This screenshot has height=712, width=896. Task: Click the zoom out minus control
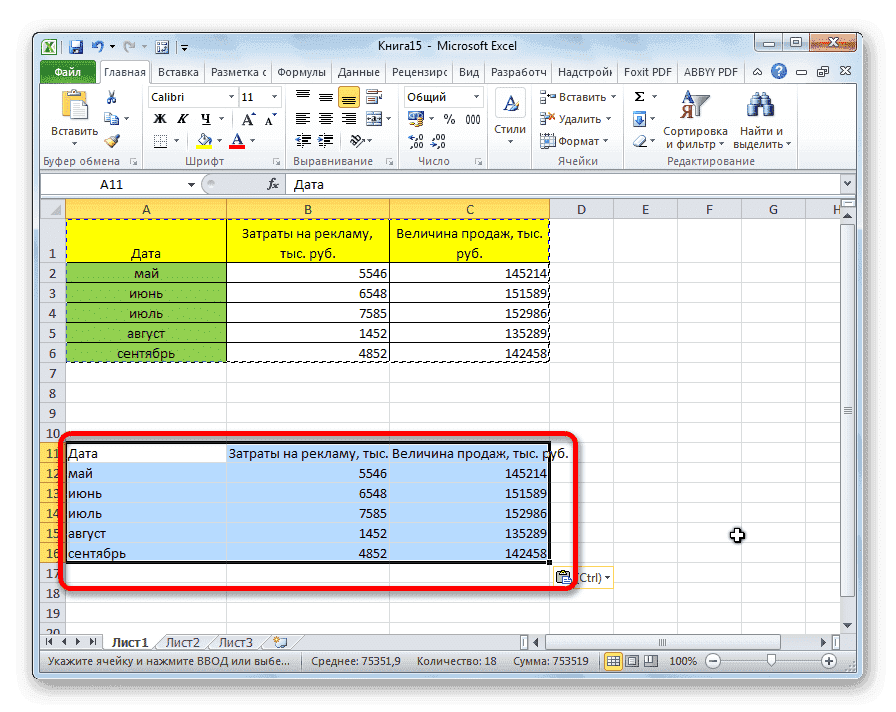712,661
